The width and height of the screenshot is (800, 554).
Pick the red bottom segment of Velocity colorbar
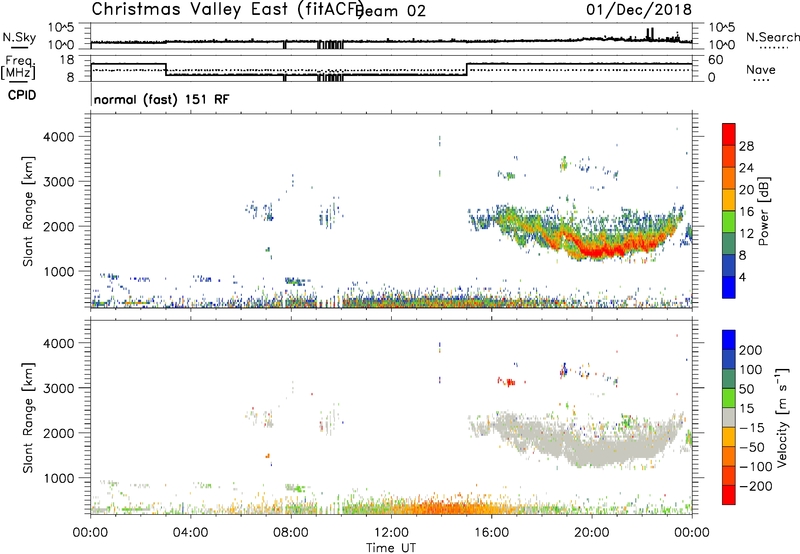(x=729, y=495)
